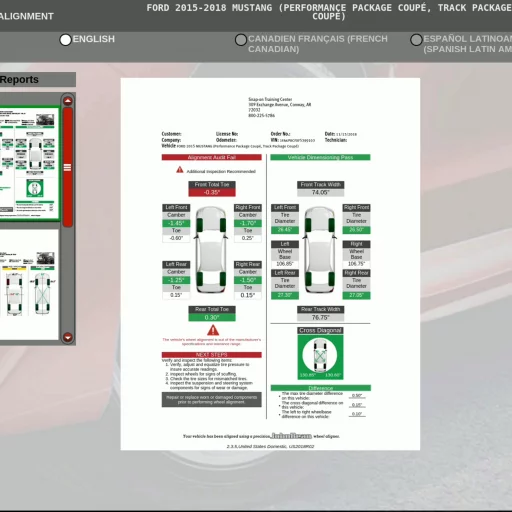Click the red warning triangle near Additional Inspection
Image resolution: width=512 pixels, height=512 pixels.
180,170
